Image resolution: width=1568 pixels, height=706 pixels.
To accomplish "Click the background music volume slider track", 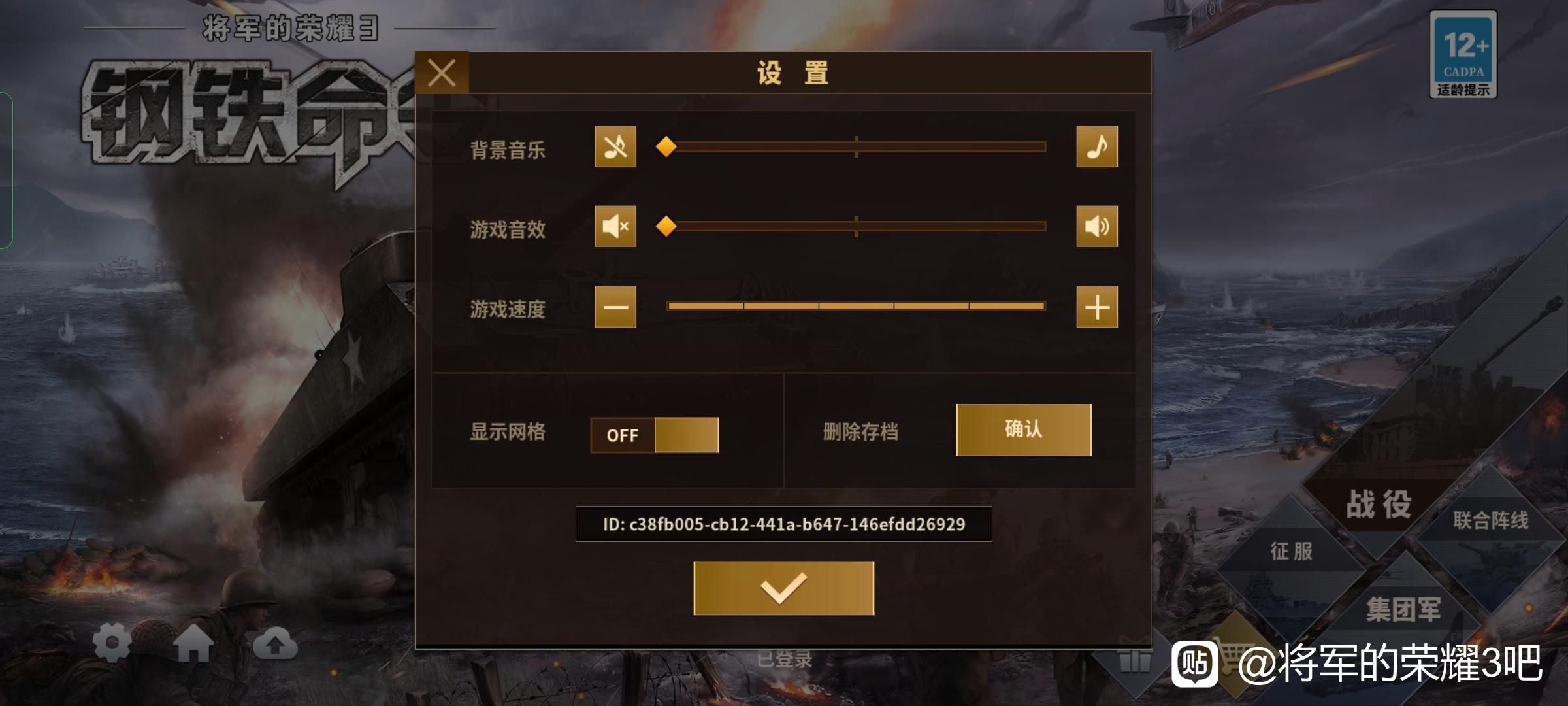I will point(856,147).
